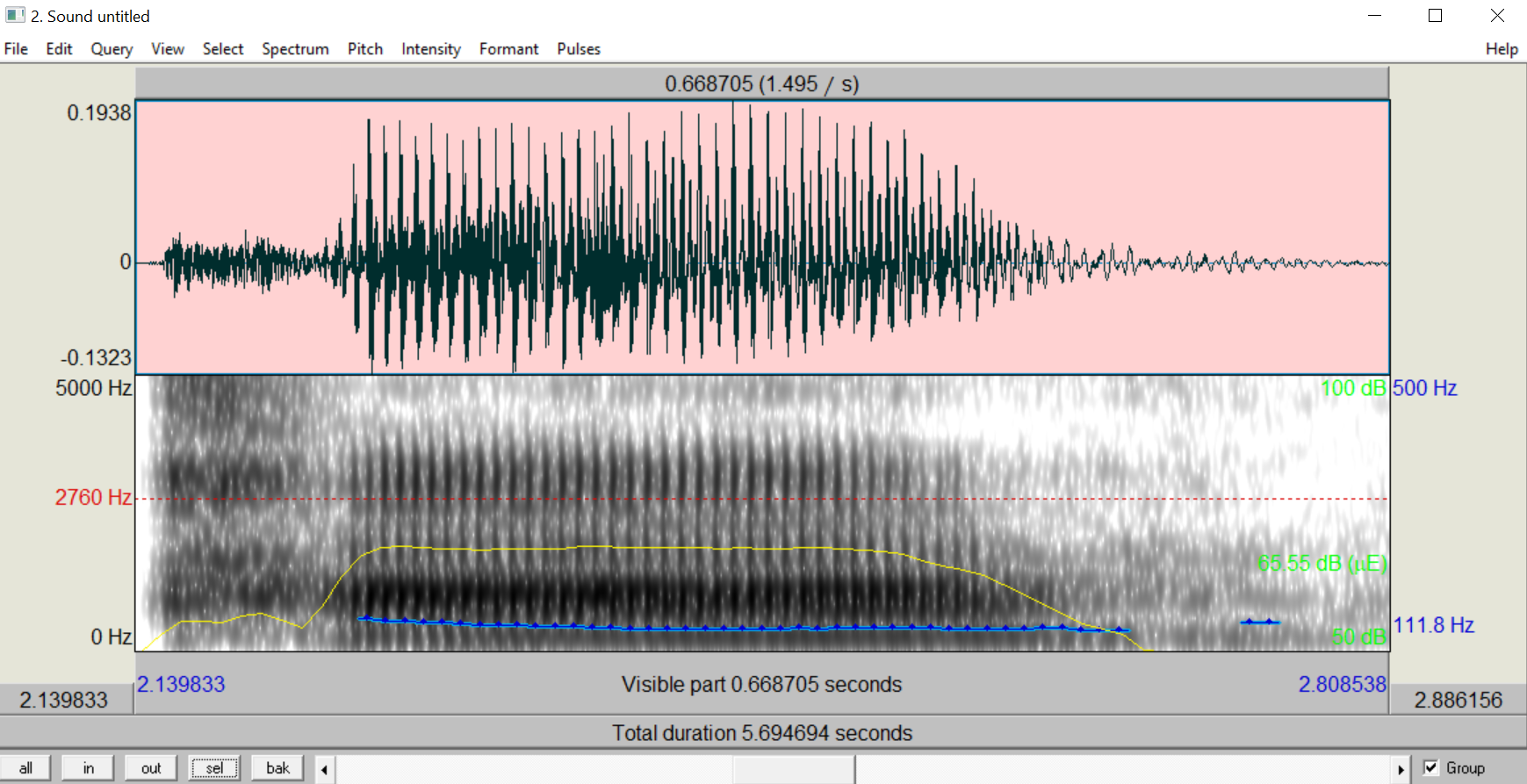
Task: Play the Total duration 5.694694 seconds bar
Action: coord(762,732)
